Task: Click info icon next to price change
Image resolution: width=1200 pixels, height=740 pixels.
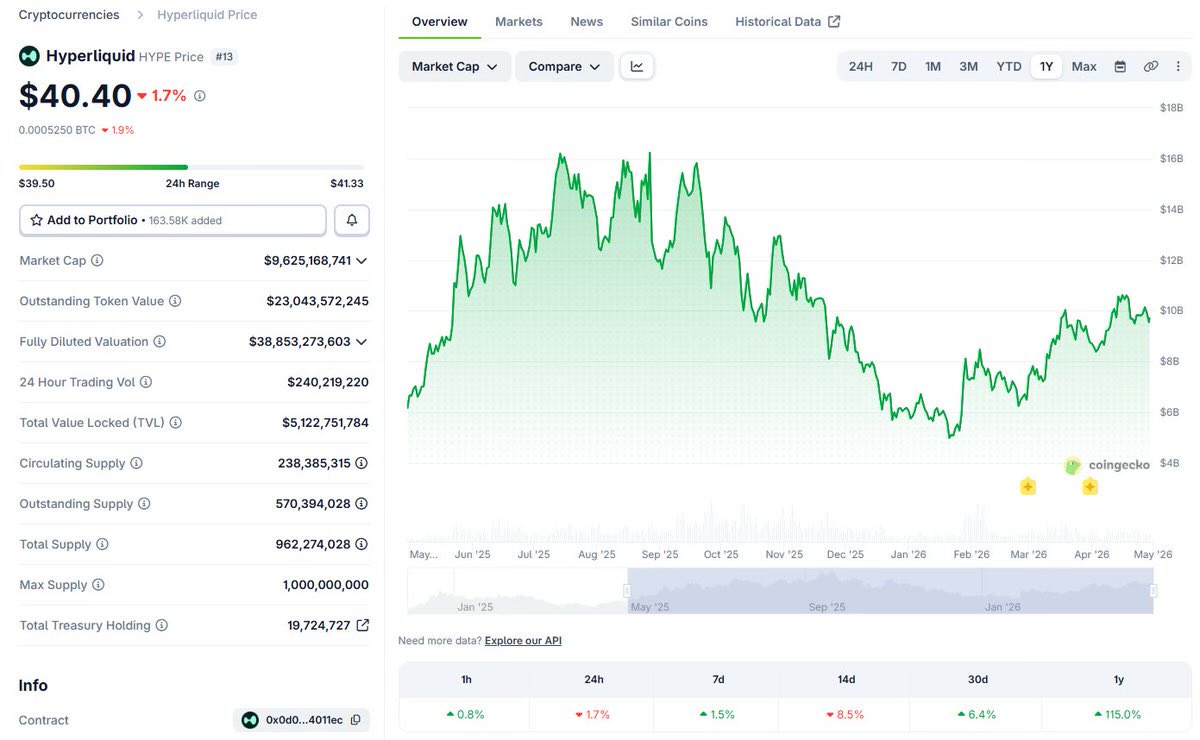Action: tap(200, 96)
